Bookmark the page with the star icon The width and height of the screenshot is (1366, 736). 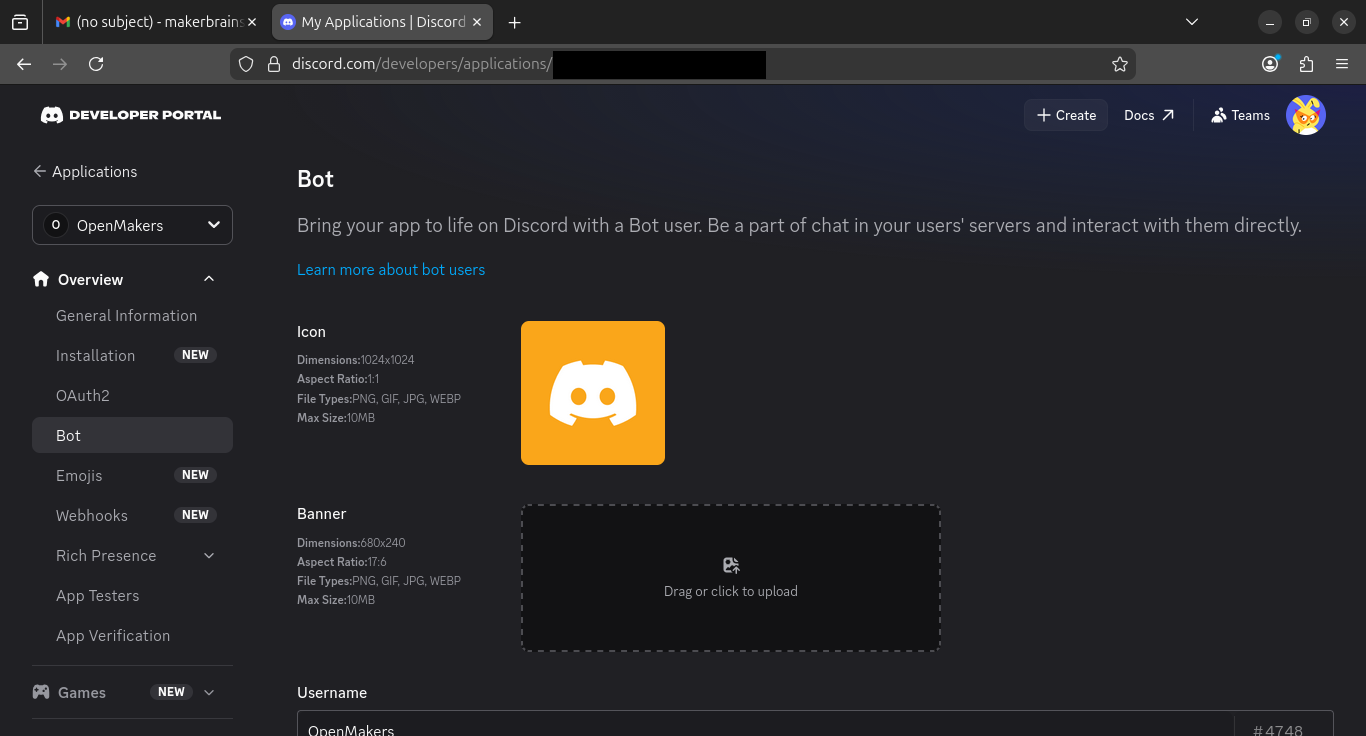click(x=1119, y=63)
